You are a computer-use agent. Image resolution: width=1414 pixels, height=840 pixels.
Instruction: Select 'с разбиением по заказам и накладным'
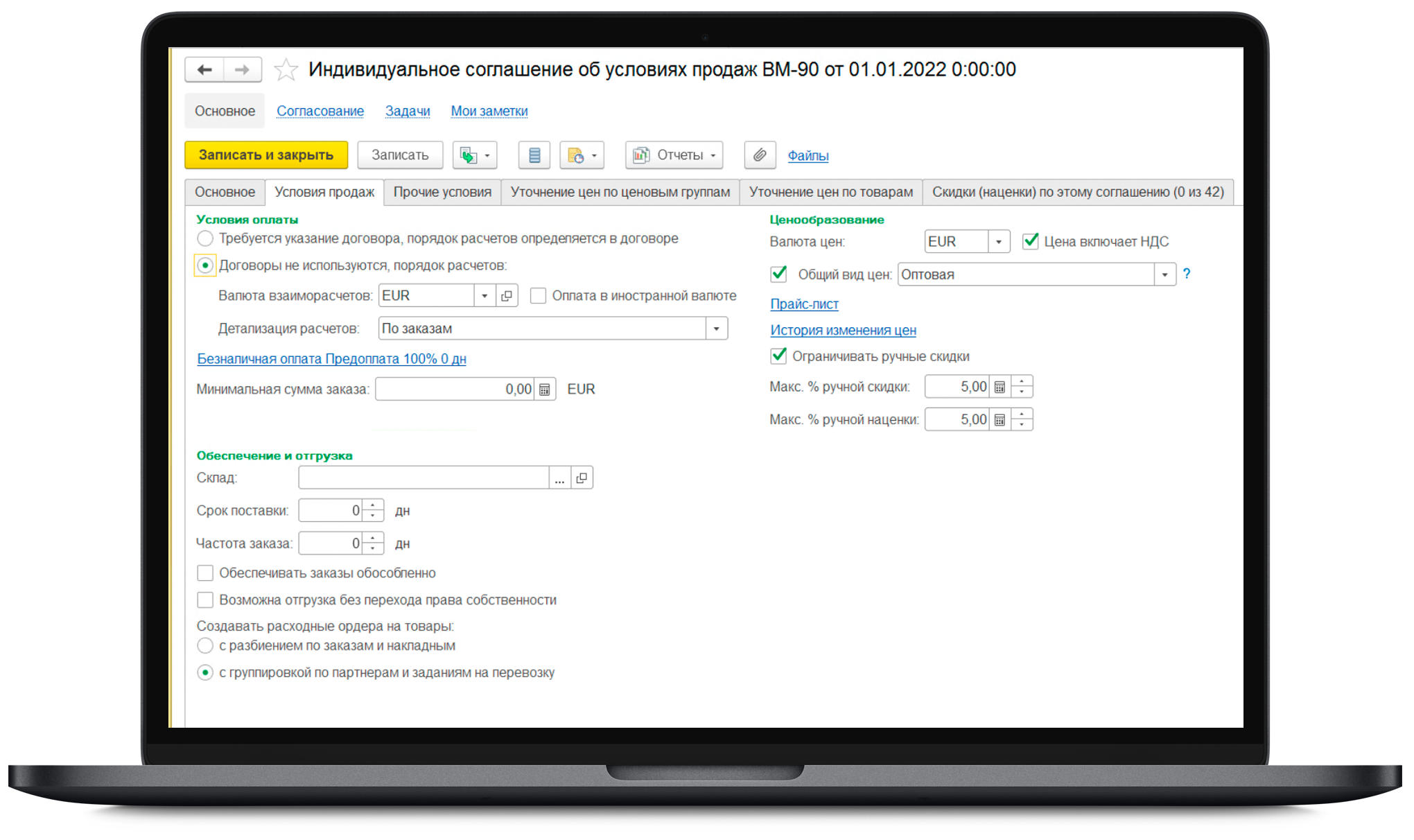click(x=205, y=646)
